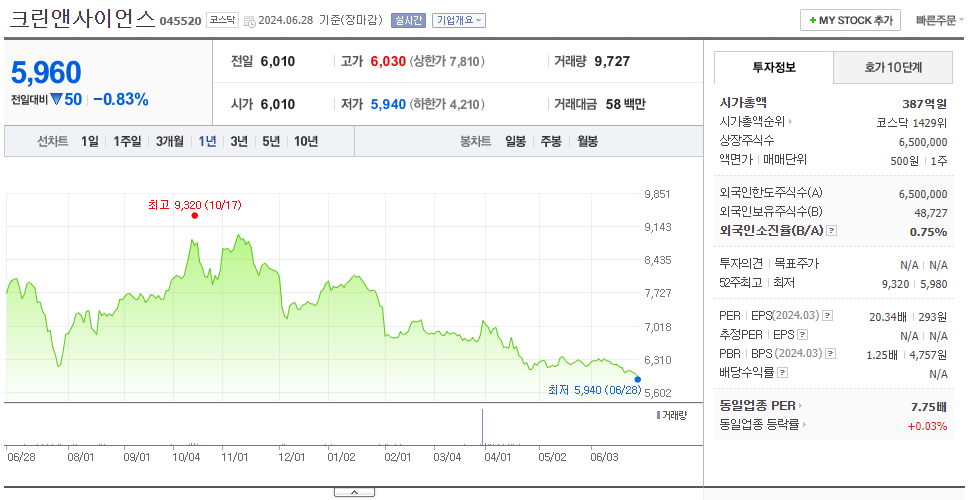Open the 시가총액순위 link

point(753,122)
